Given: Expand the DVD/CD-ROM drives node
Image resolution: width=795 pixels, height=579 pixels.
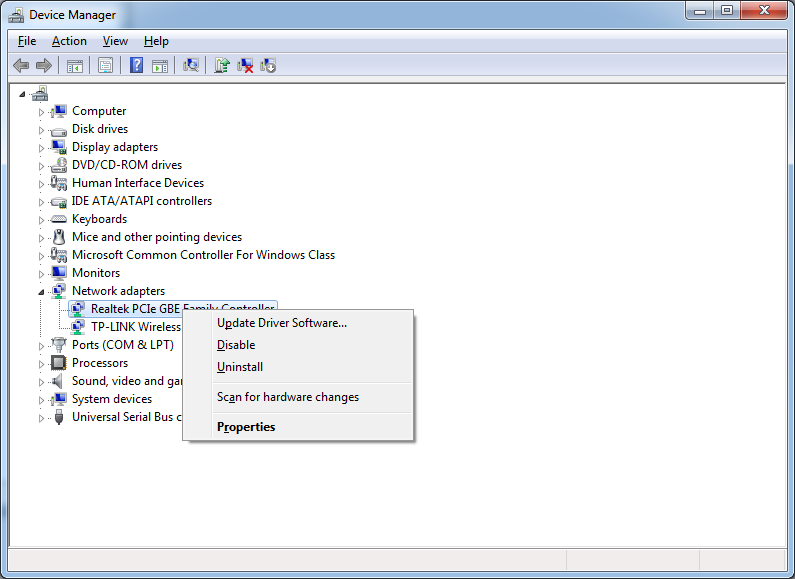Looking at the screenshot, I should point(42,166).
